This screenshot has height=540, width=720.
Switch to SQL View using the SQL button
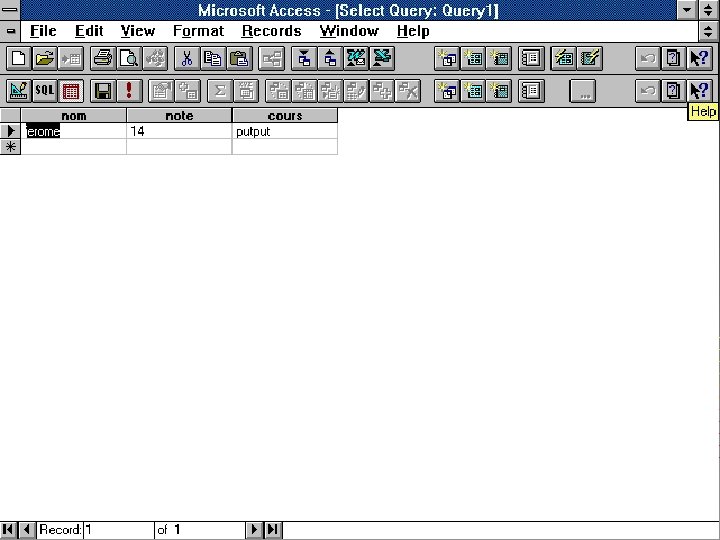tap(45, 91)
